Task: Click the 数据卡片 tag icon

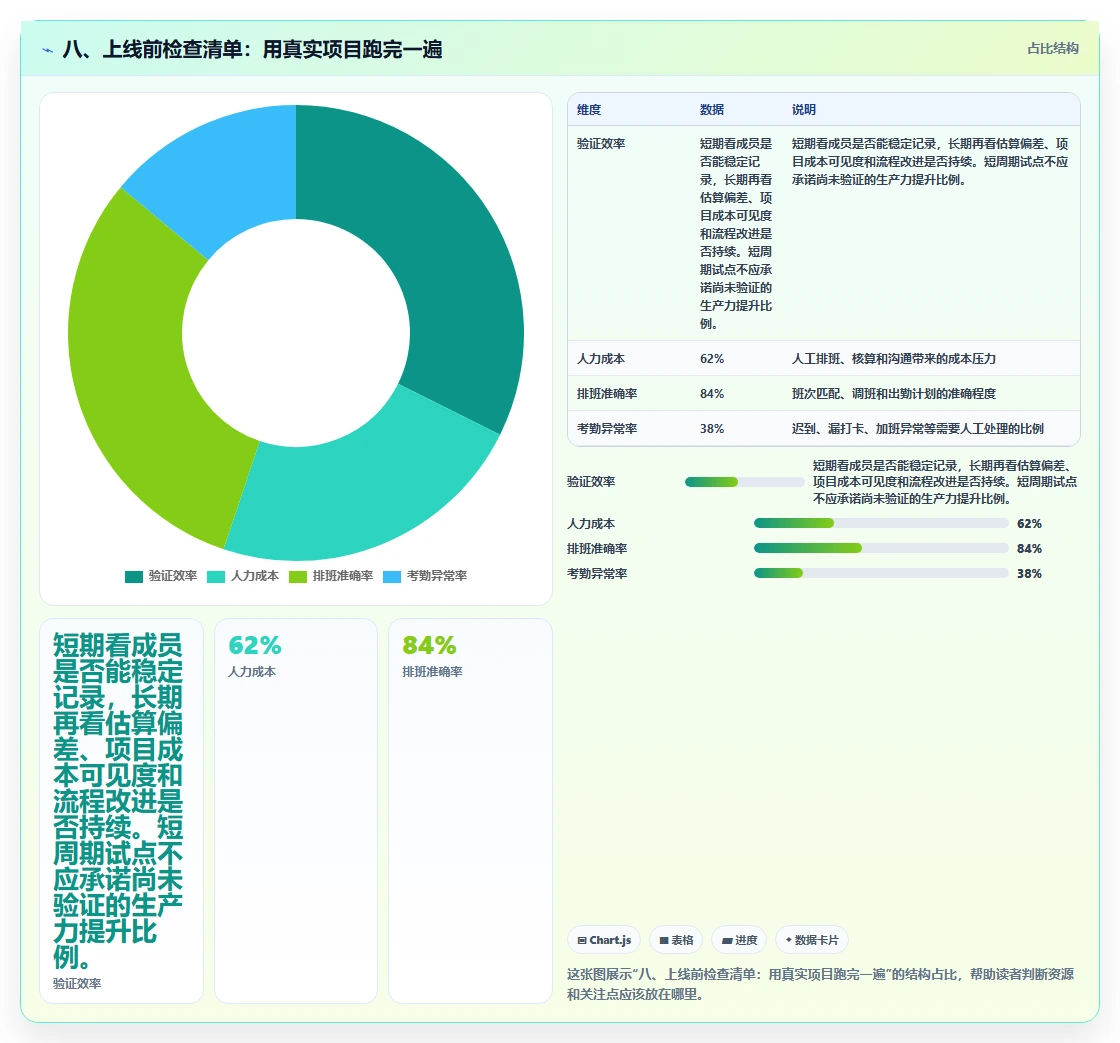Action: click(x=789, y=940)
